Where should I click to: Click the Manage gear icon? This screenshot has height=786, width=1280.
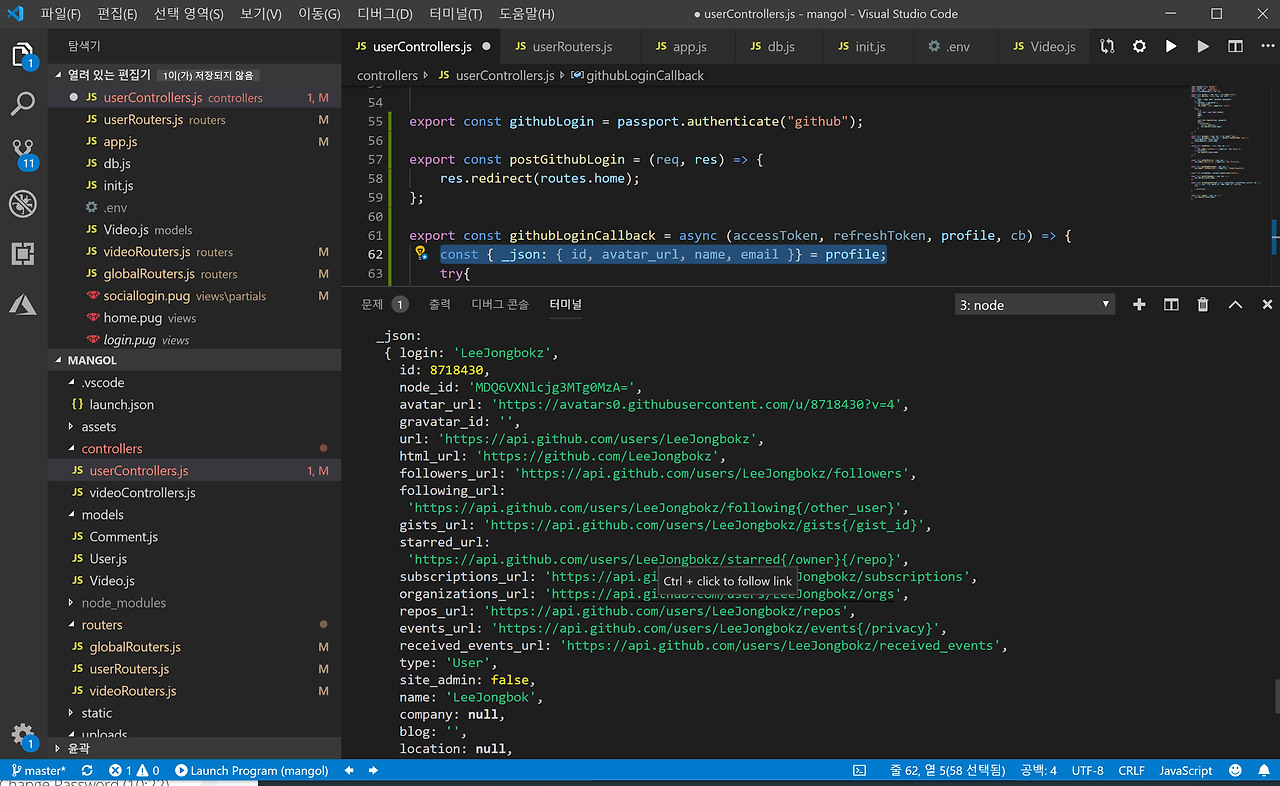[x=22, y=735]
